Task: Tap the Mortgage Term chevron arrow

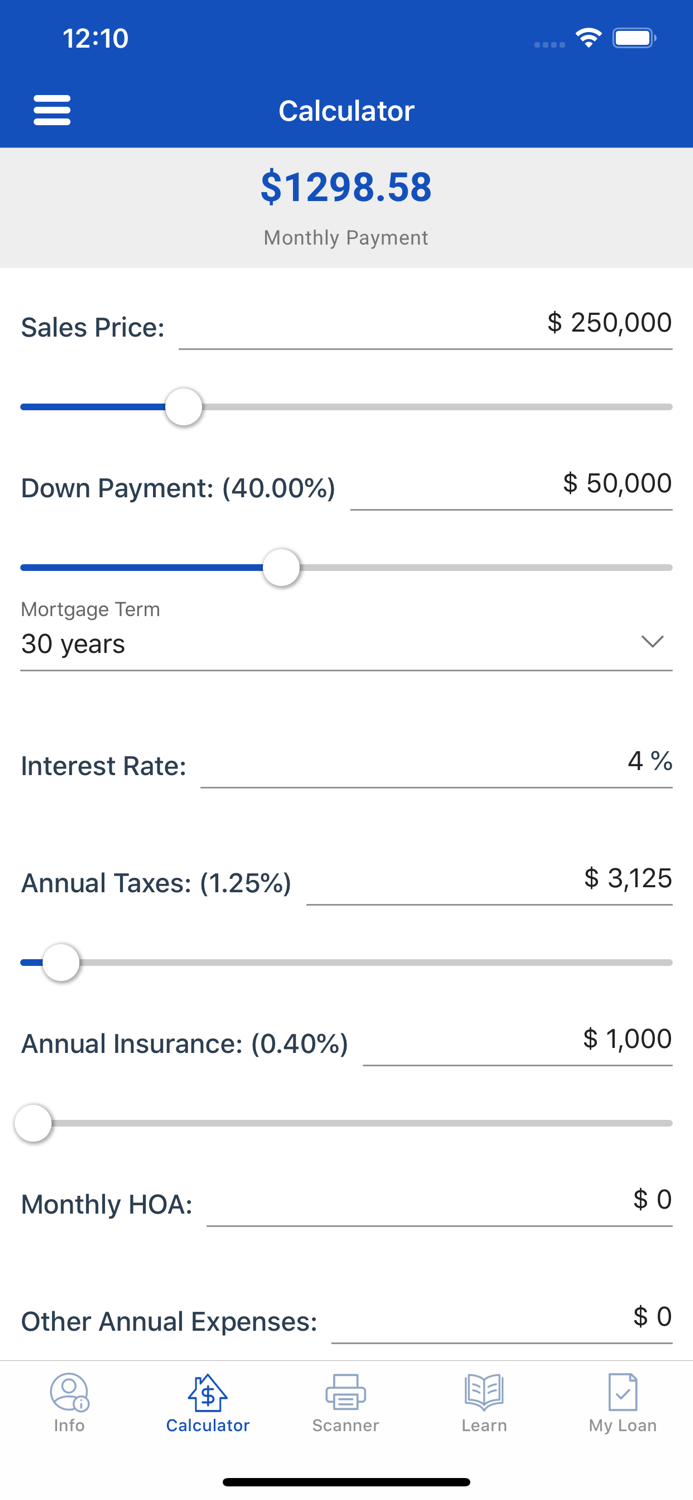Action: click(x=652, y=642)
